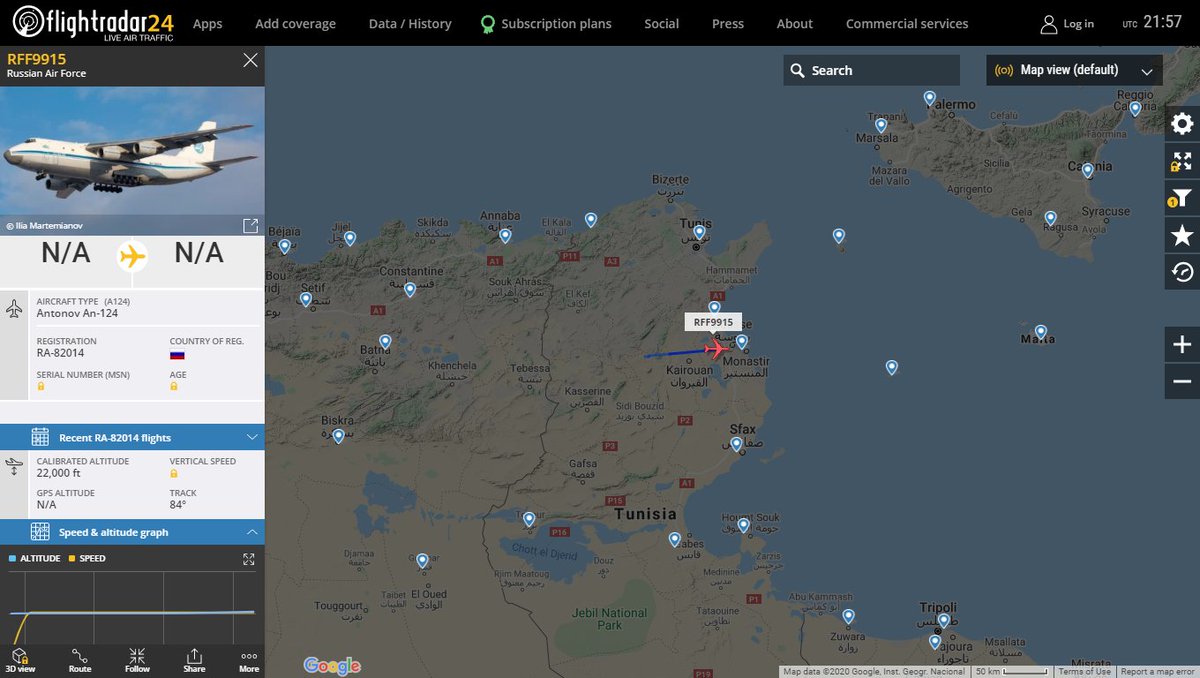Select the RA-82014 registration value

pyautogui.click(x=60, y=354)
